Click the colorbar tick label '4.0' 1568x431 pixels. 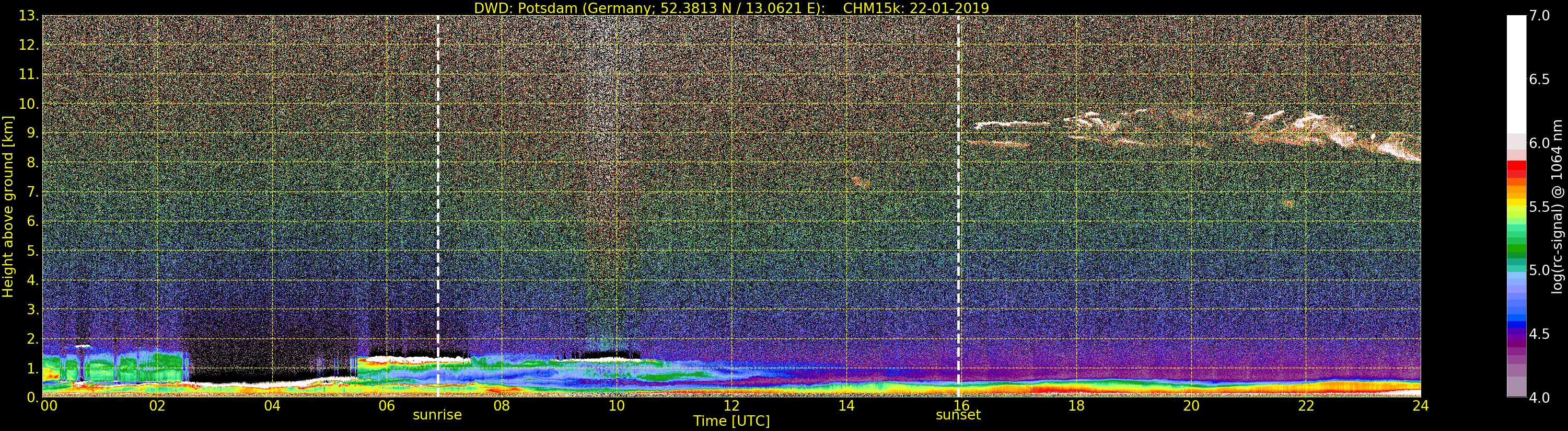[1539, 398]
